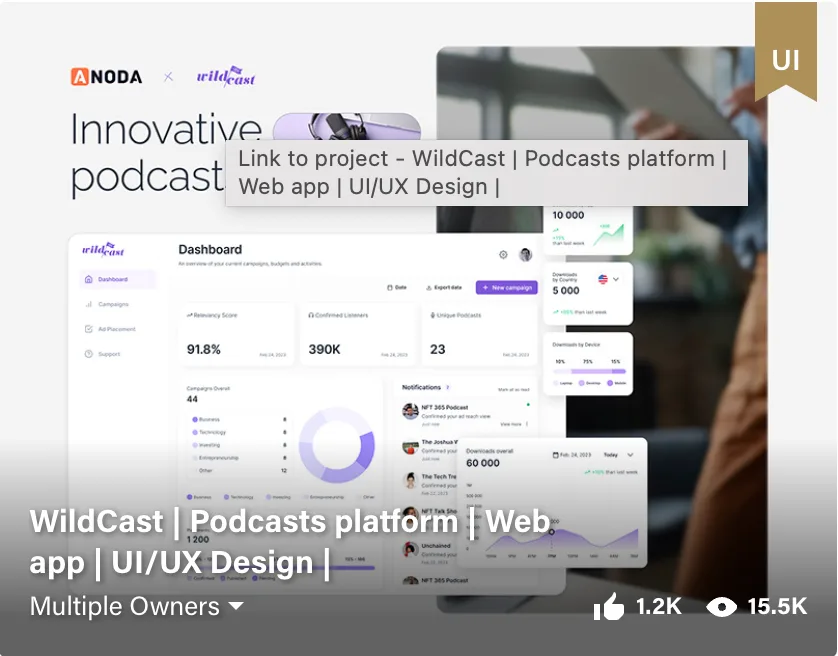This screenshot has width=838, height=656.
Task: Click the first NFT 365 Podcast notification avatar
Action: (x=410, y=411)
